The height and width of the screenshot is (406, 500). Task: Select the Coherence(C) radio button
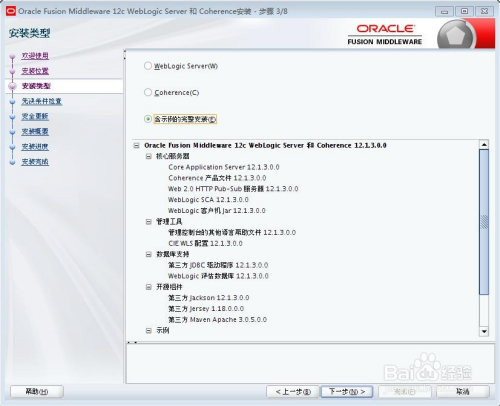coord(148,92)
